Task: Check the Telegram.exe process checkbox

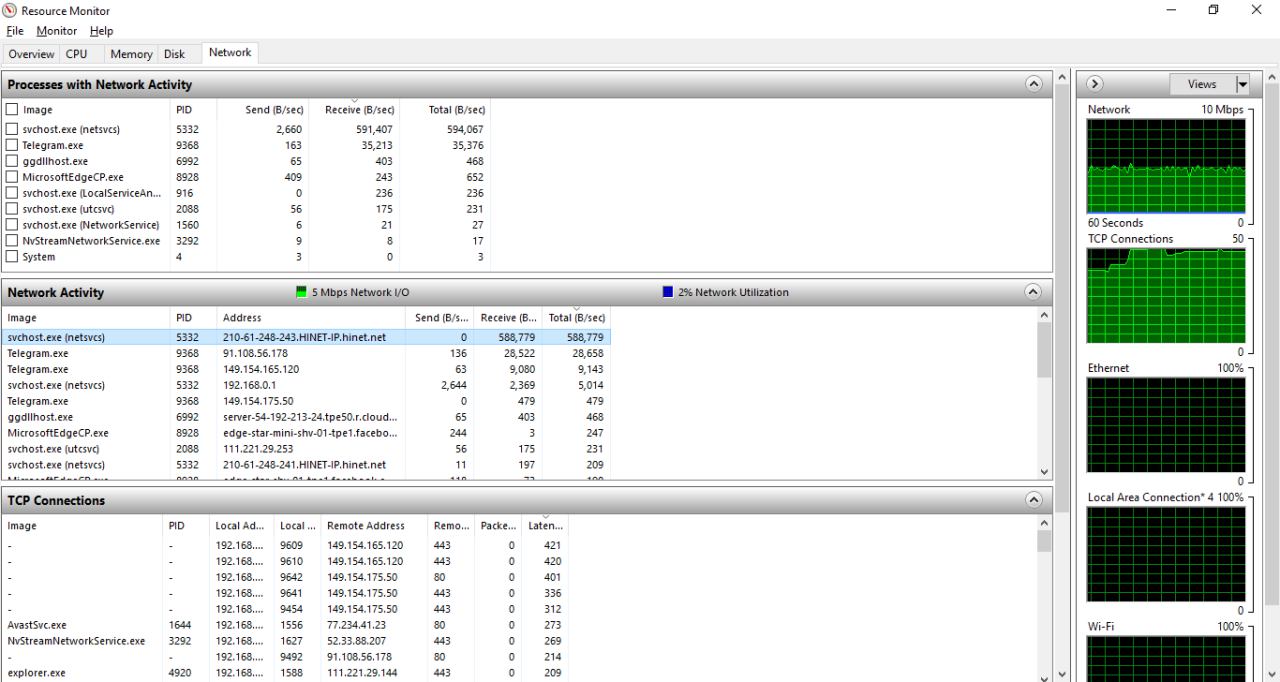Action: coord(12,145)
